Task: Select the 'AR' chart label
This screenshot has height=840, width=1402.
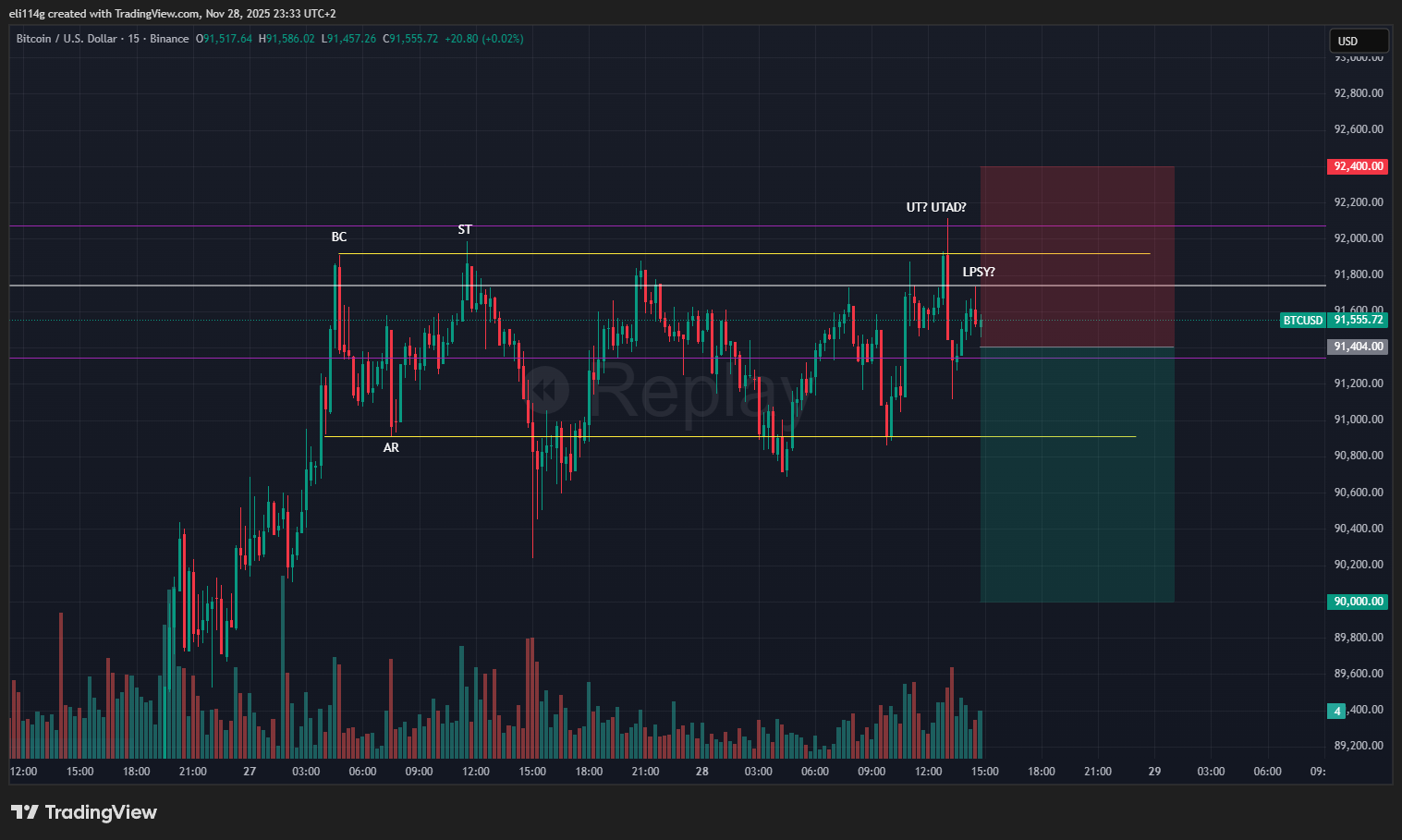Action: (391, 447)
